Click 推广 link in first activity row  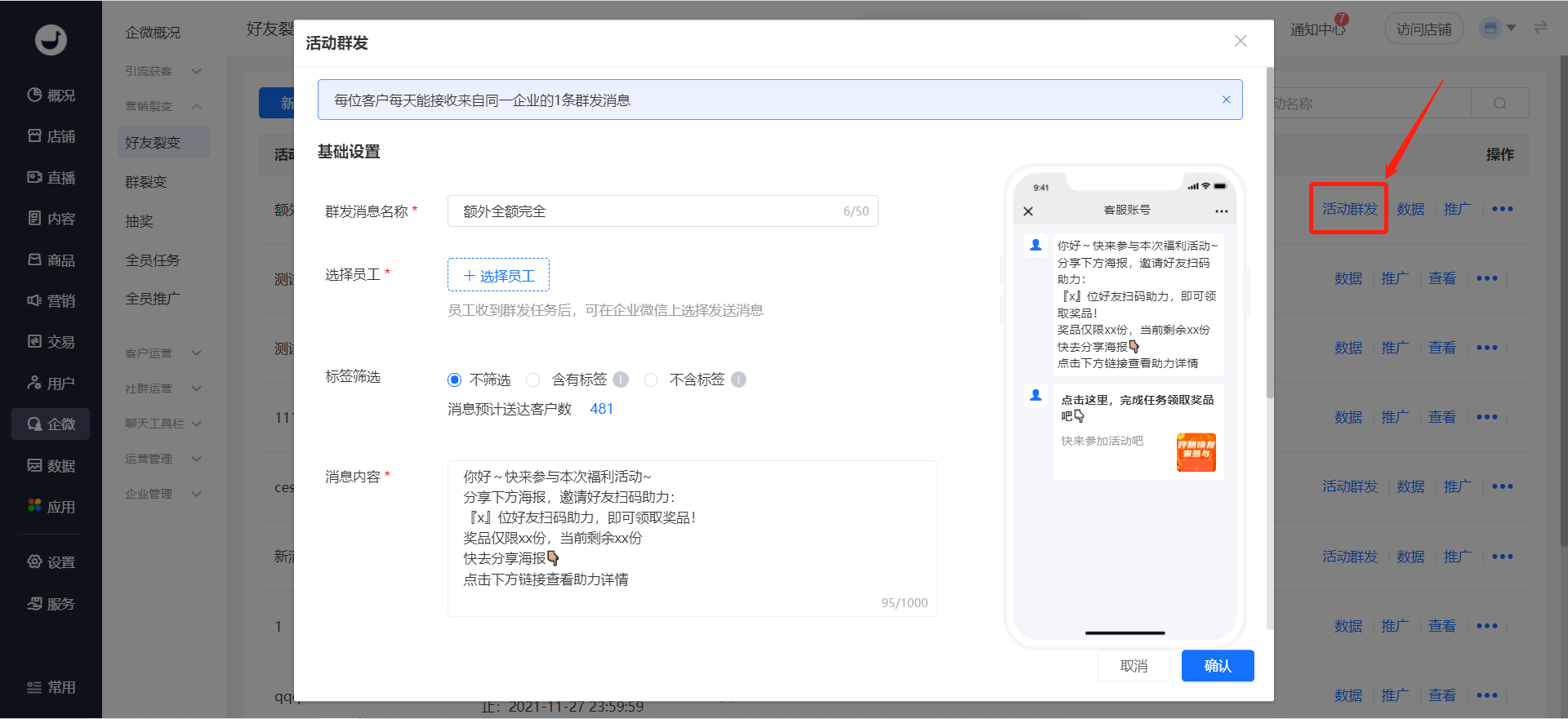[1458, 209]
